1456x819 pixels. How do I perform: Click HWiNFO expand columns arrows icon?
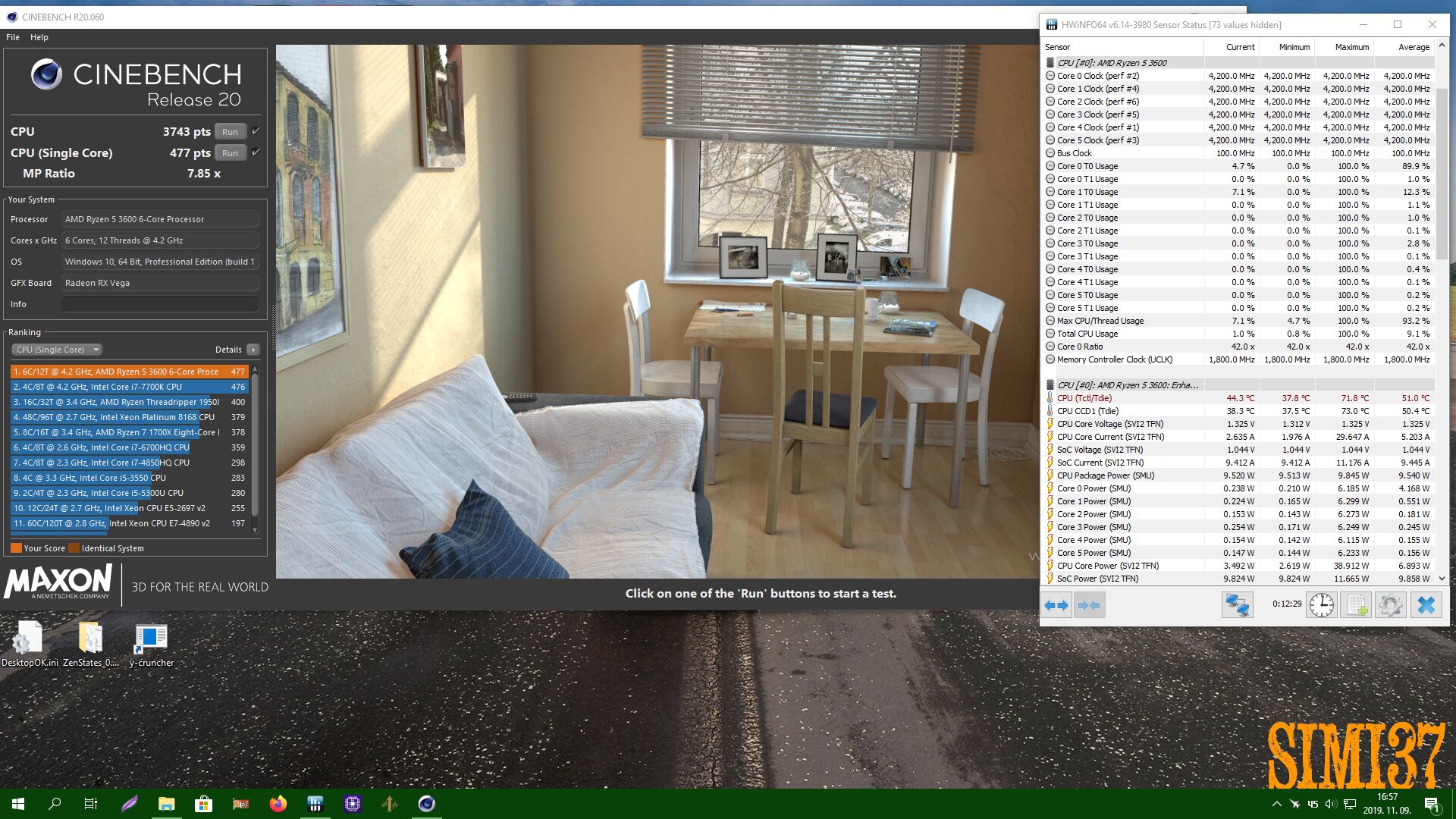coord(1056,605)
